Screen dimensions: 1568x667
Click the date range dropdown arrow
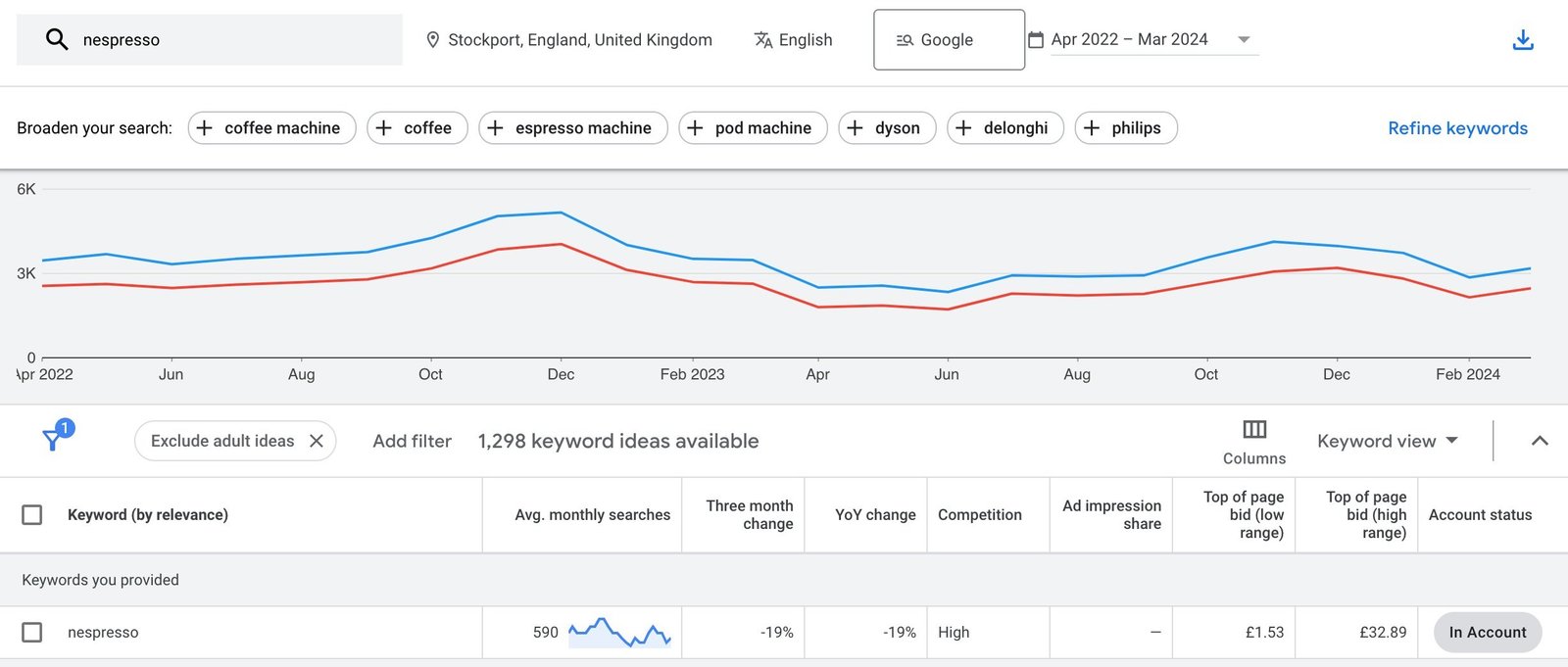coord(1244,39)
